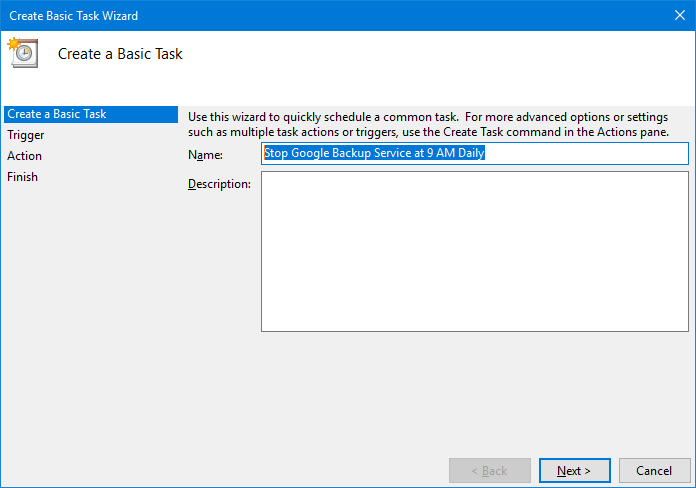Image resolution: width=696 pixels, height=488 pixels.
Task: Select the Finish step in sidebar
Action: (x=22, y=177)
